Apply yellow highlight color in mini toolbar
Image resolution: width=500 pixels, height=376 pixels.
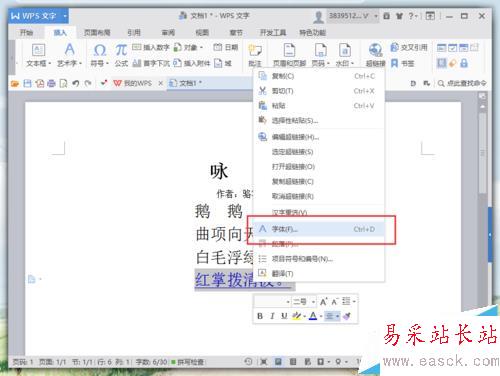tap(296, 316)
